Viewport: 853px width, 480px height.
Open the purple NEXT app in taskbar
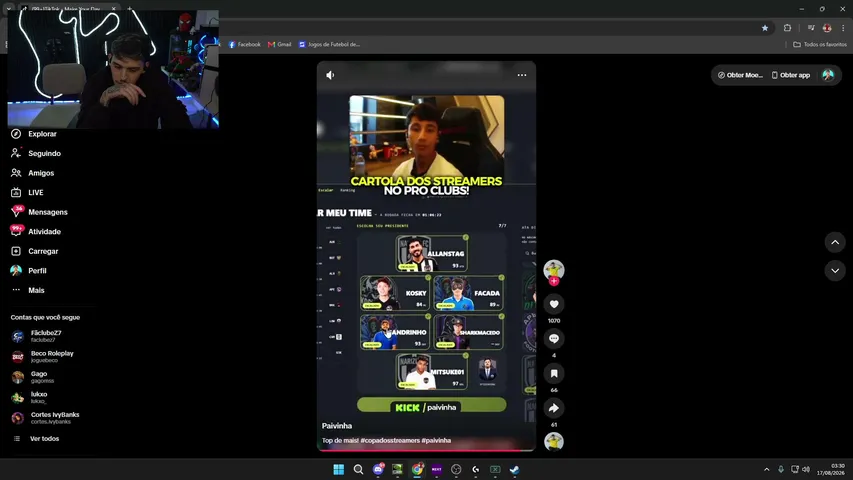pyautogui.click(x=436, y=469)
